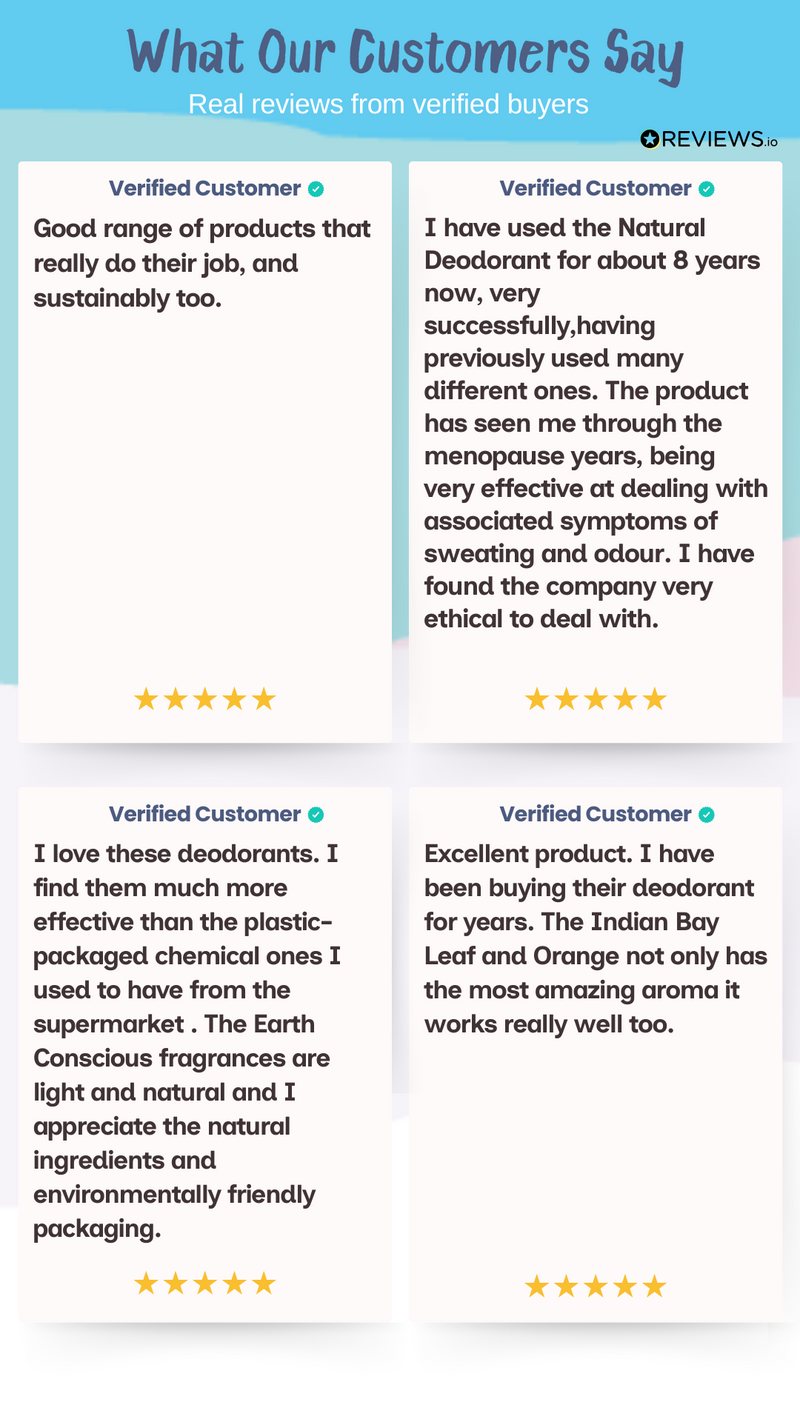Click 'Verified Customer' label above the 'Good range' review
Viewport: 800px width, 1422px height.
[x=205, y=189]
